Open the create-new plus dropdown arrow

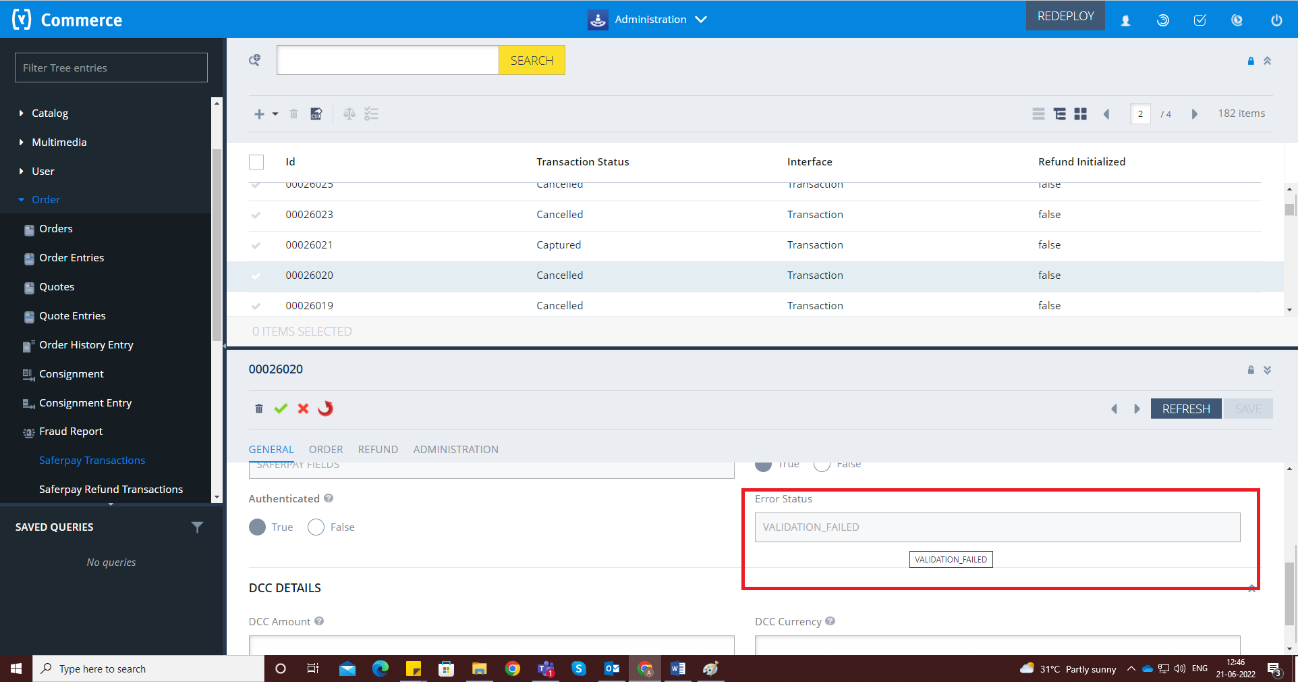click(275, 114)
